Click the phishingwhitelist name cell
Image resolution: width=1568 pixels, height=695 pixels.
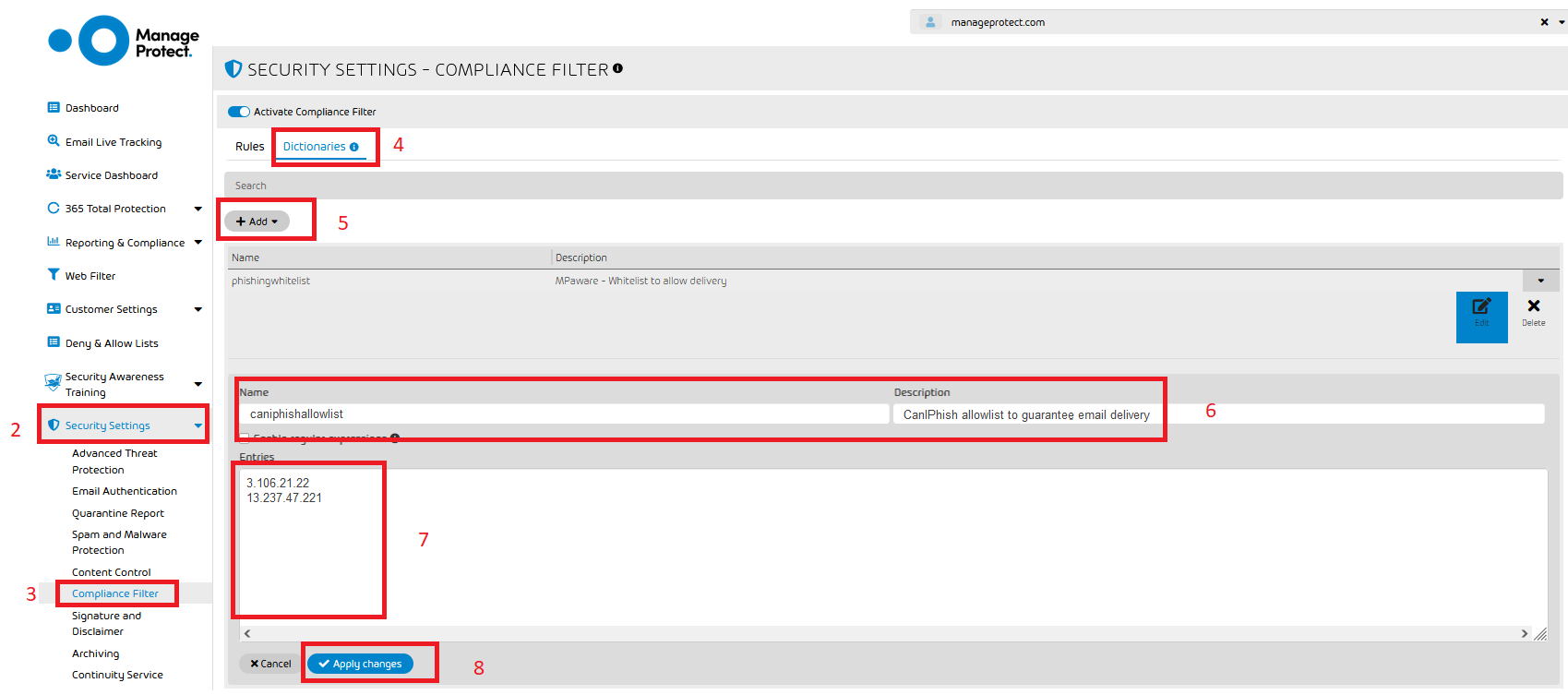(x=270, y=281)
